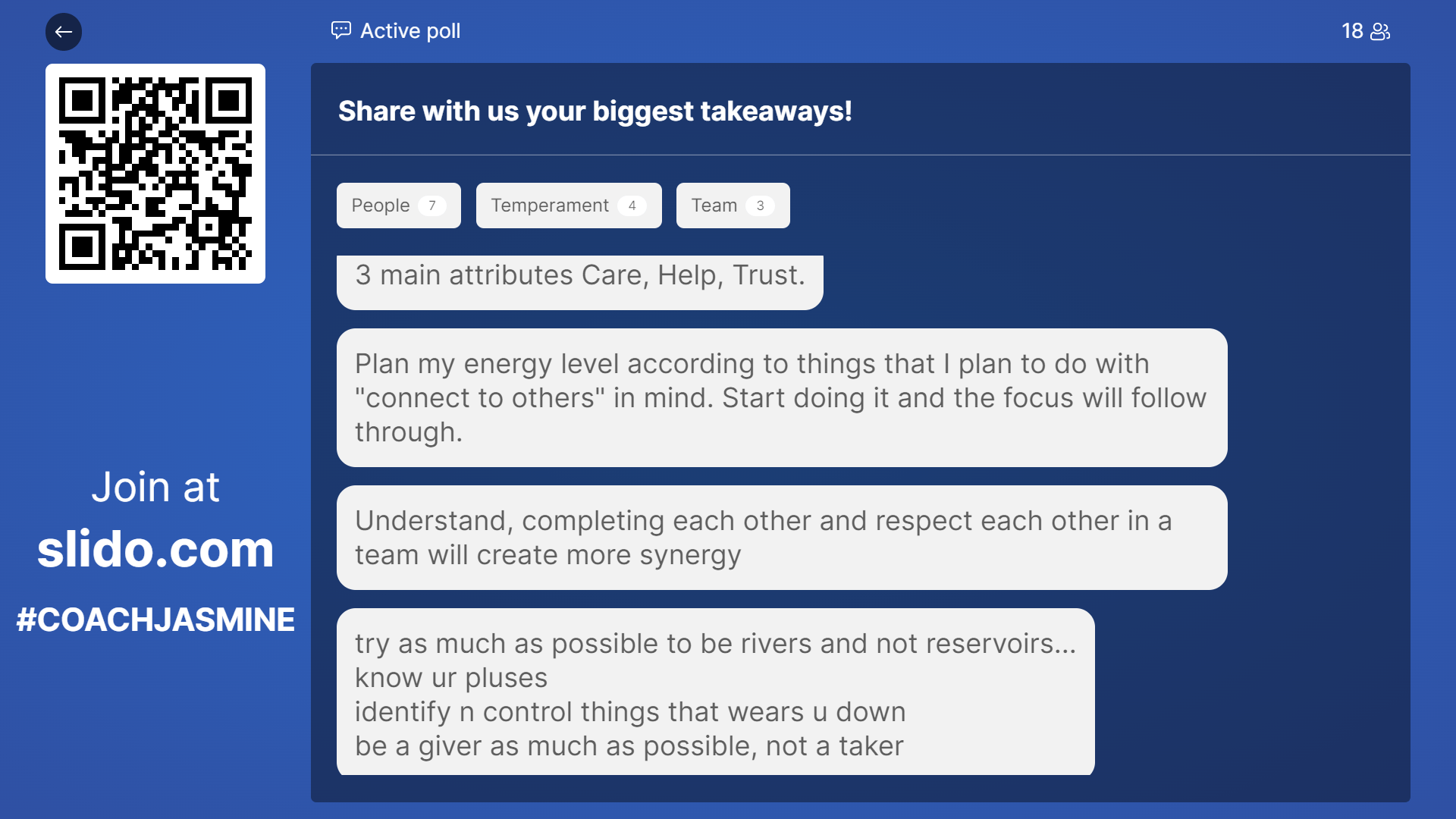Click the participants people icon

(x=1380, y=31)
